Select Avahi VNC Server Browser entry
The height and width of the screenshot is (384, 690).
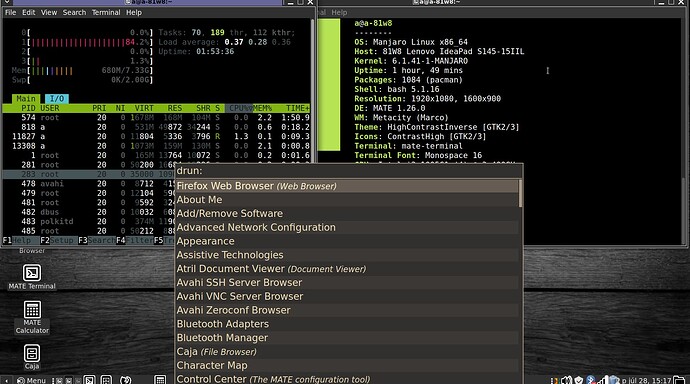point(347,296)
